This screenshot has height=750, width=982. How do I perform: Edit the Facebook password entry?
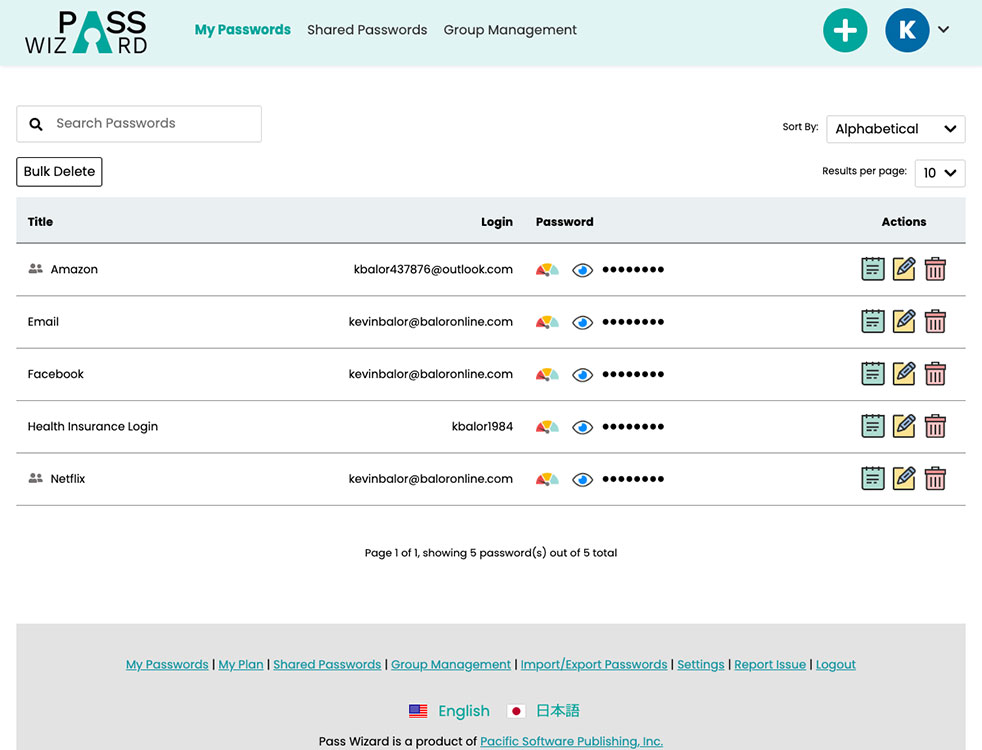click(x=904, y=374)
